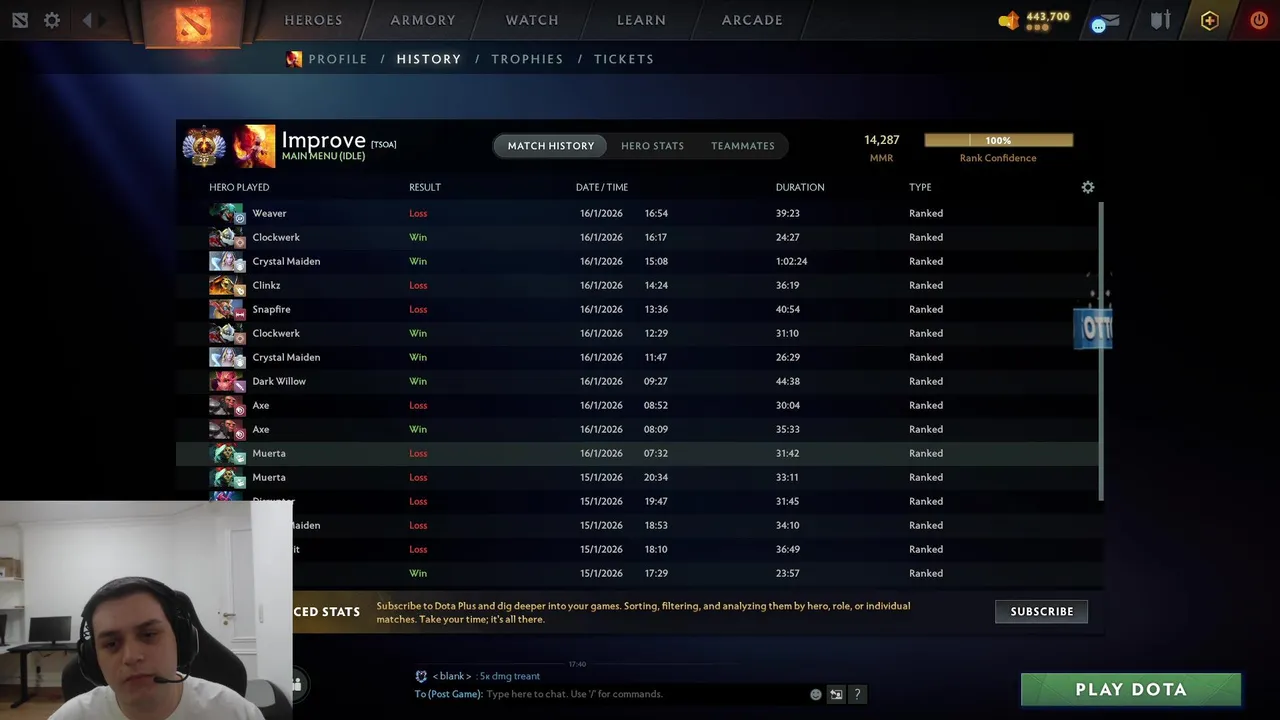Click the DATE / TIME column header
Image resolution: width=1280 pixels, height=720 pixels.
coord(602,187)
